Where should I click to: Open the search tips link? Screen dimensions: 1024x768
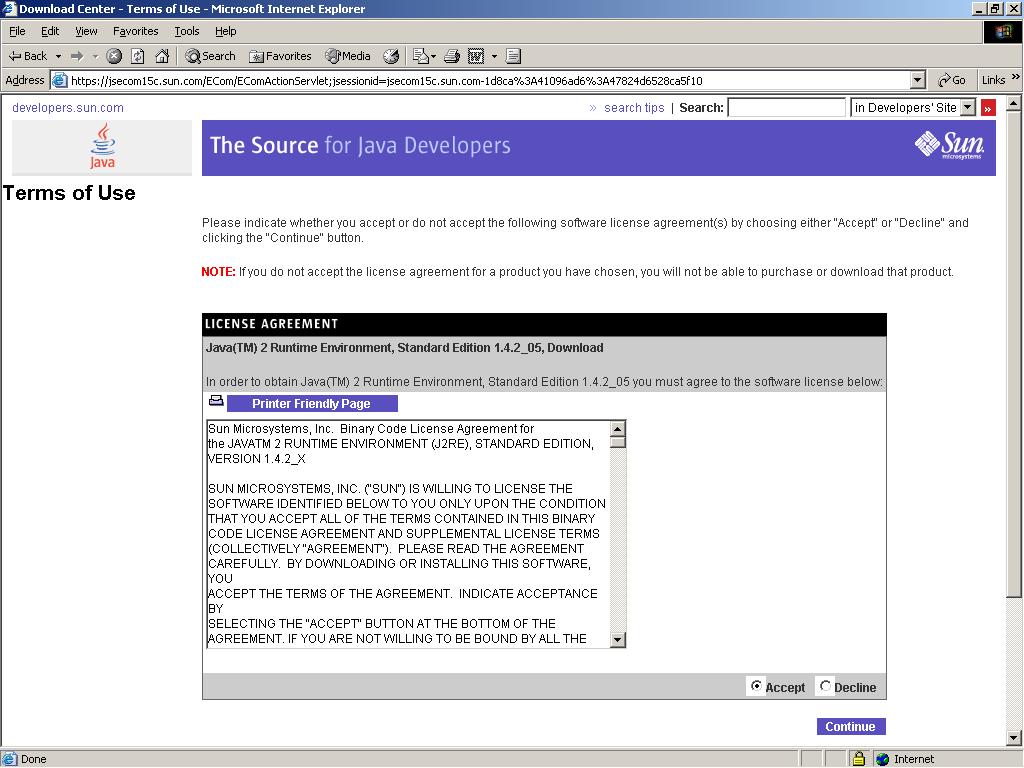pos(634,108)
